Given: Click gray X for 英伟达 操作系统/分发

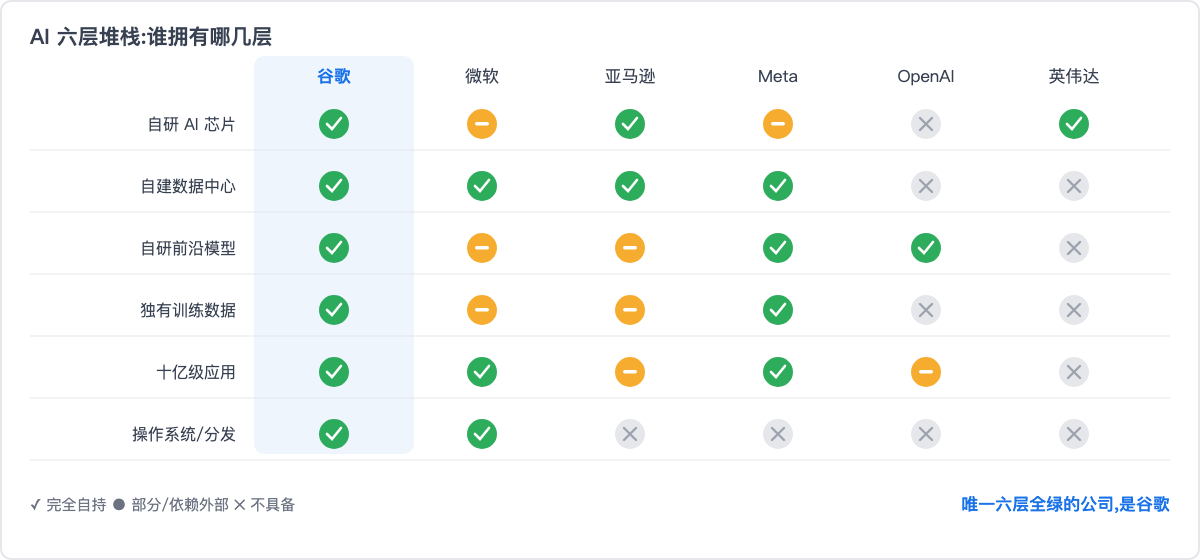Looking at the screenshot, I should click(x=1074, y=434).
